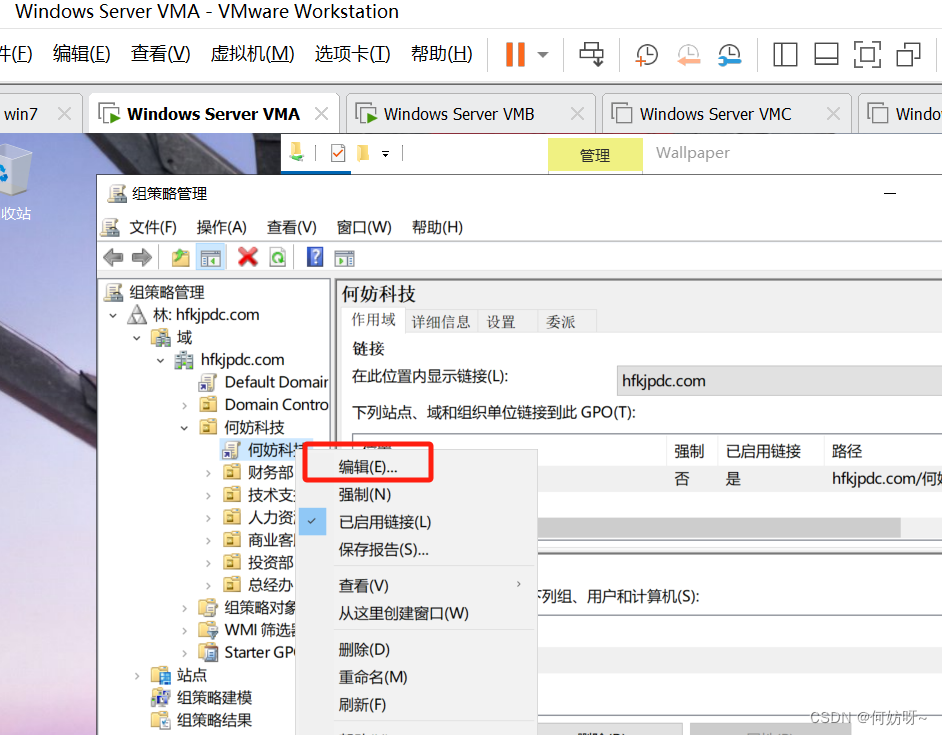Expand the 站点 tree node
The image size is (942, 735).
pyautogui.click(x=138, y=675)
